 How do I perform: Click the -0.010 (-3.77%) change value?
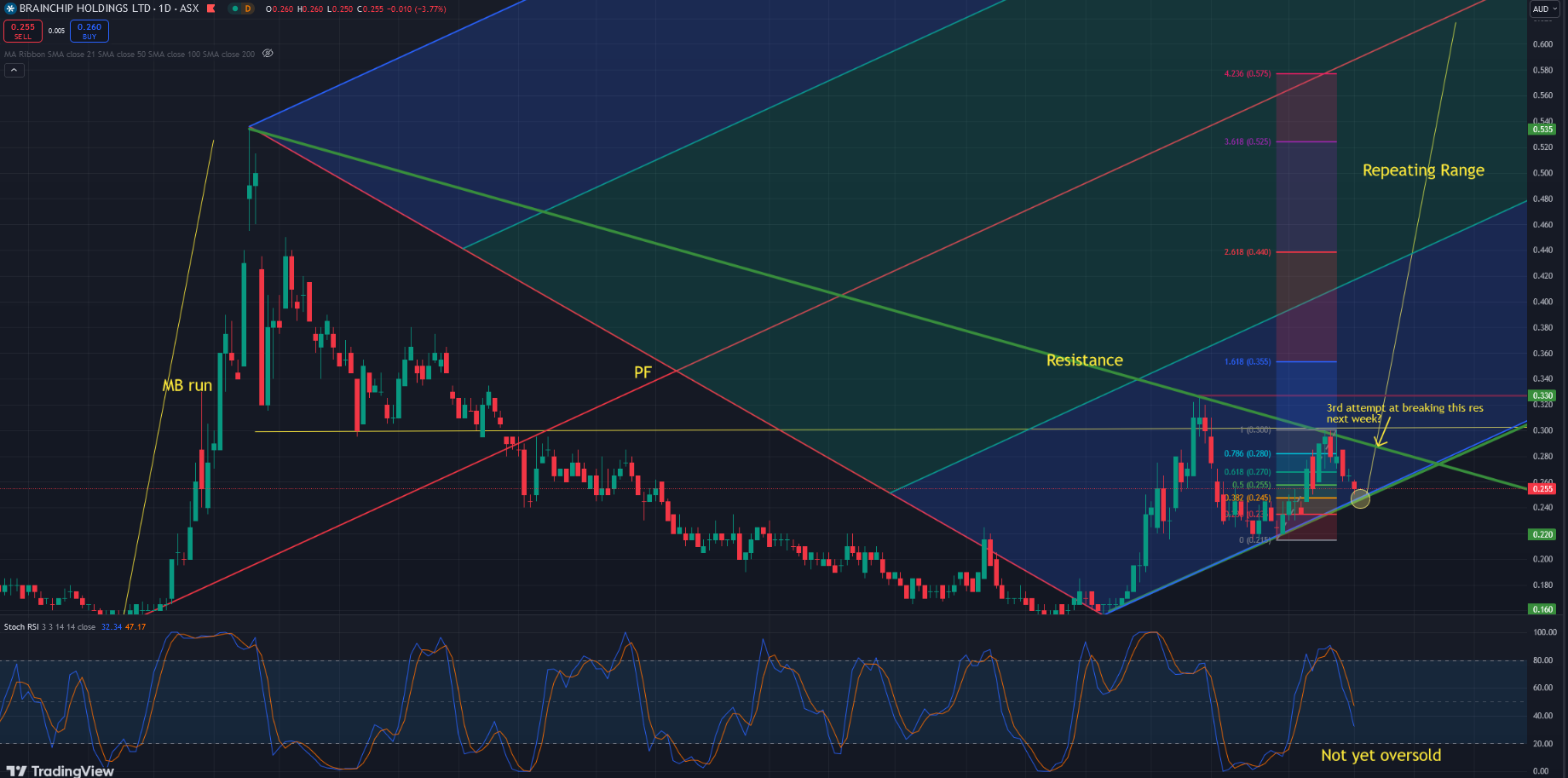tap(418, 9)
